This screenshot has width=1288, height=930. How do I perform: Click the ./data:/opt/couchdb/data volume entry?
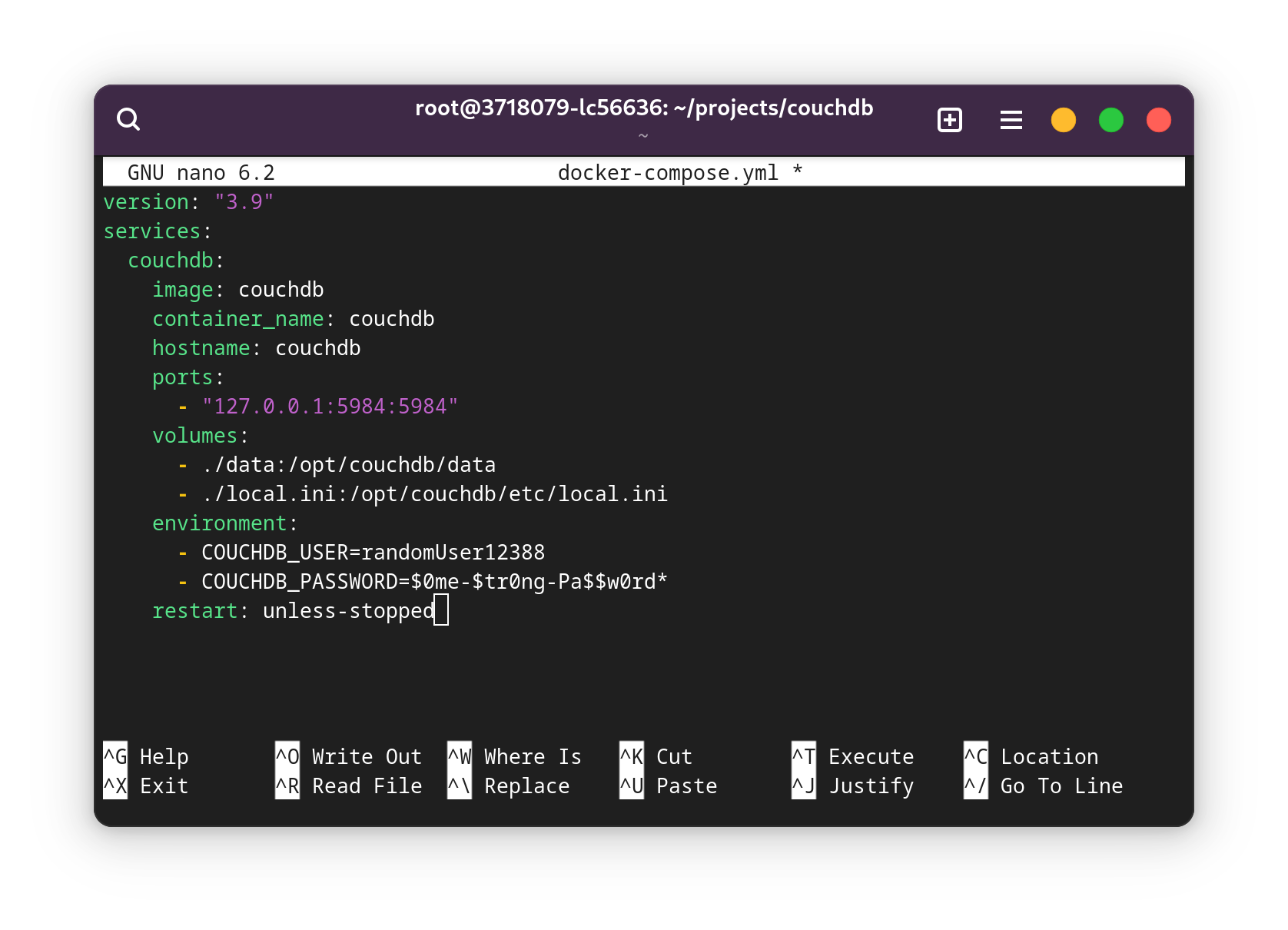point(348,464)
